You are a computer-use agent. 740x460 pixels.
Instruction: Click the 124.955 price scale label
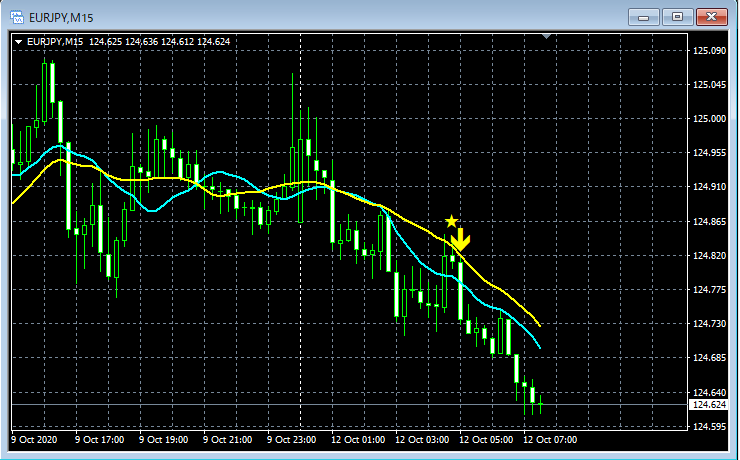(709, 153)
